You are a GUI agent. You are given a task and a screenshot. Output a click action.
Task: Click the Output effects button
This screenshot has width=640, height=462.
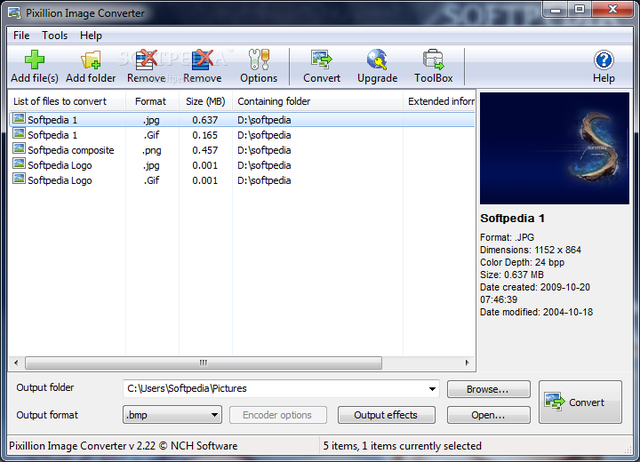(386, 415)
